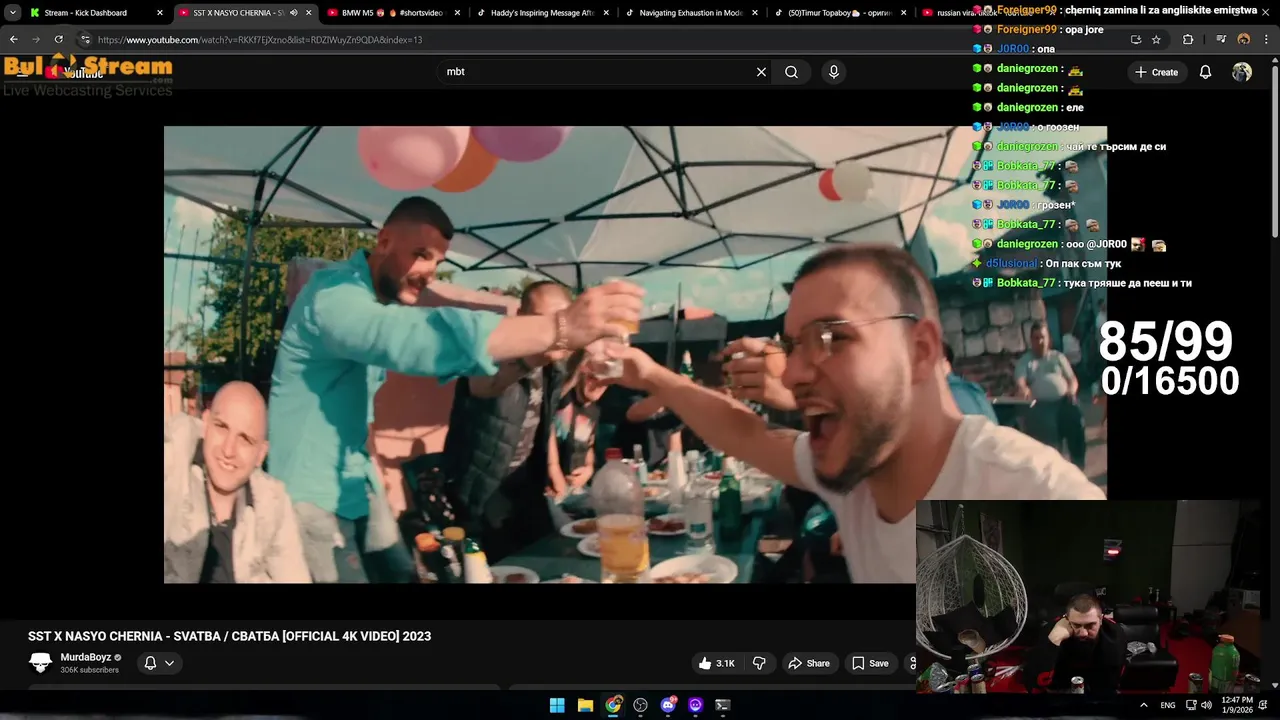Click the install app icon in address bar
This screenshot has width=1280, height=720.
coord(1135,40)
